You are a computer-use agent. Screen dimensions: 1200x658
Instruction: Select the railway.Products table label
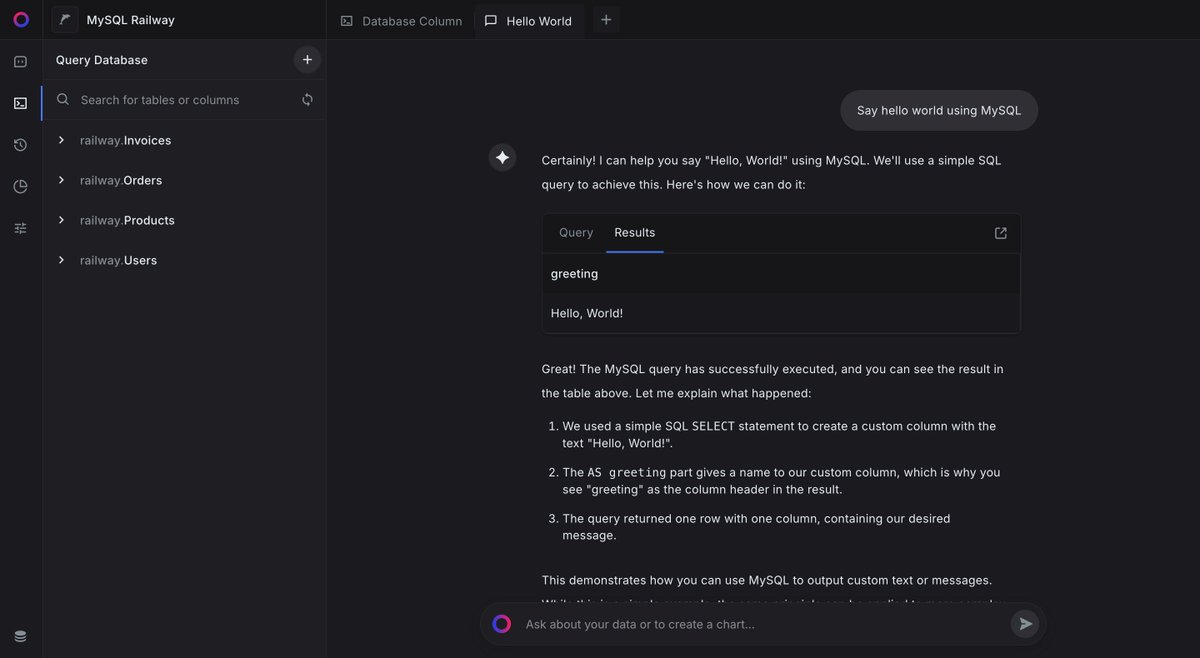[128, 221]
